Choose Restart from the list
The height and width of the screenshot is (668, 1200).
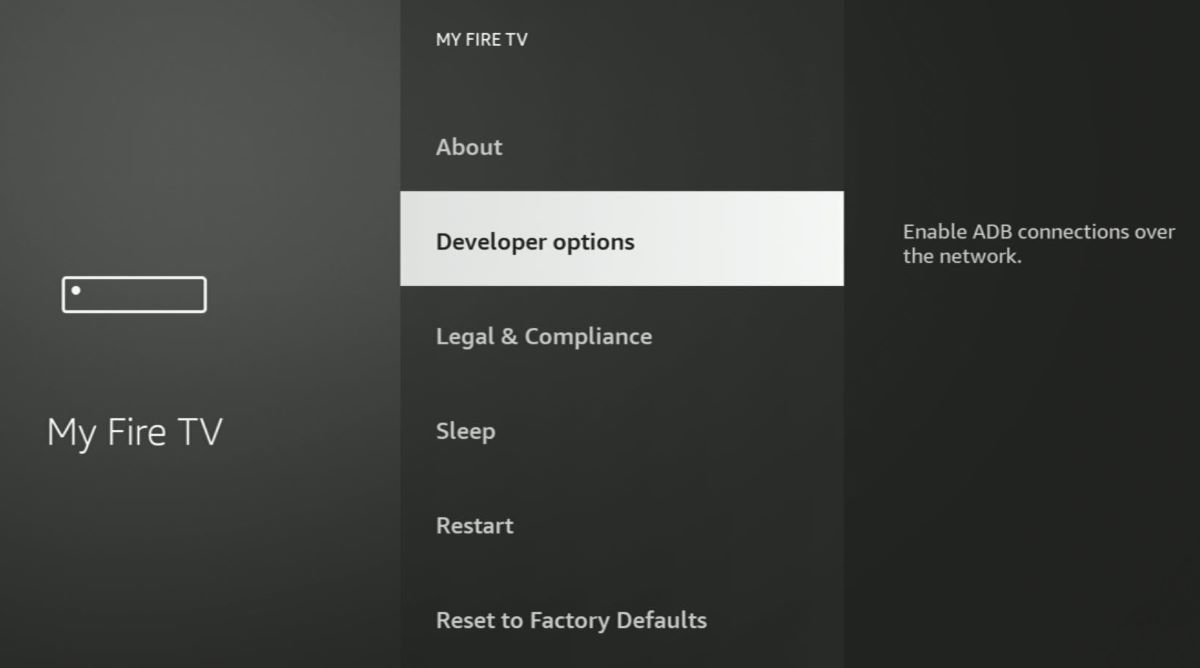click(x=621, y=525)
